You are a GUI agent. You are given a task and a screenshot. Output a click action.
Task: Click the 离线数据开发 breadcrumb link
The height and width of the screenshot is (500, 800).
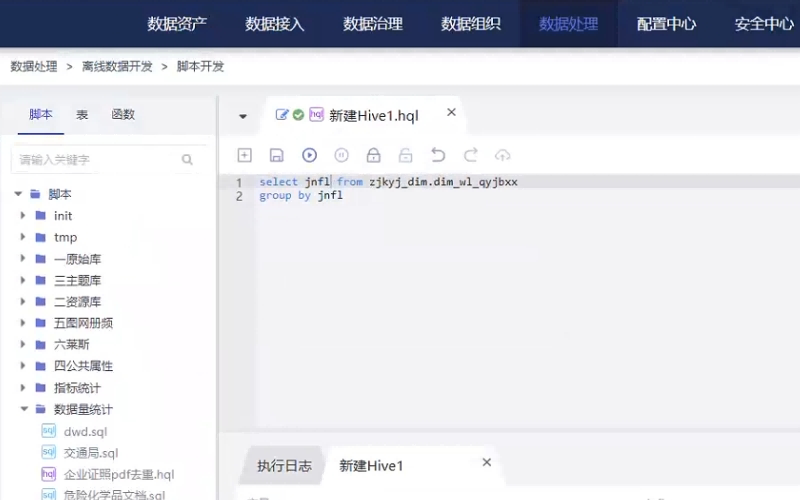tap(117, 67)
